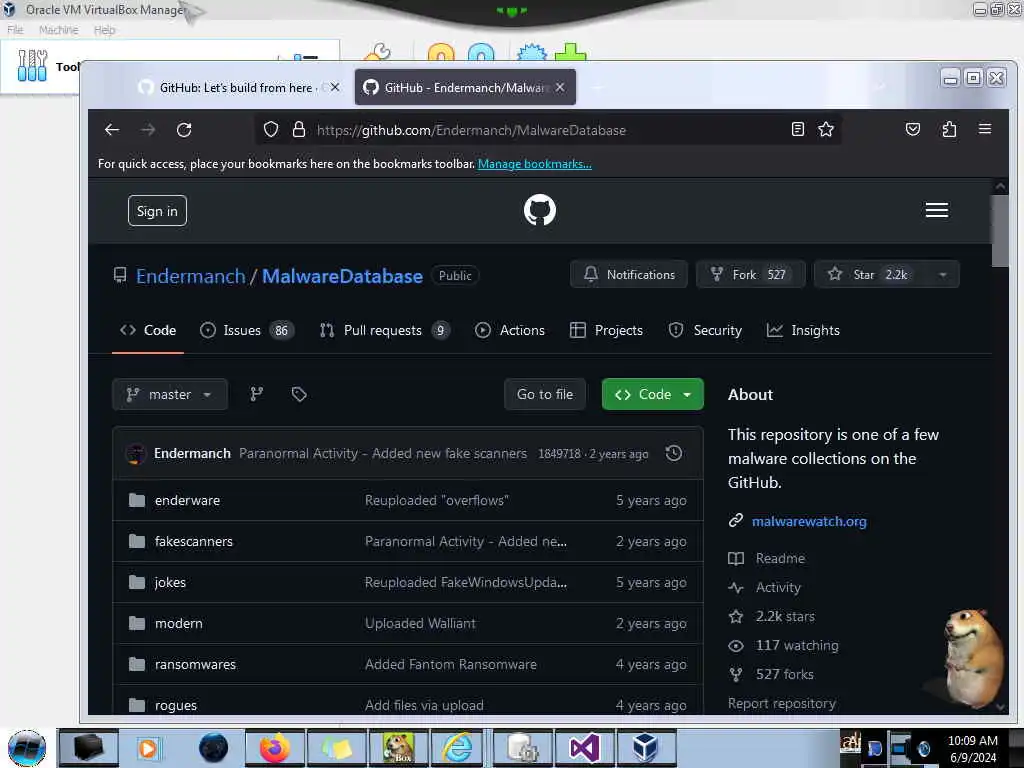Close the GitHub Endermanch tab
1024x768 pixels.
560,88
